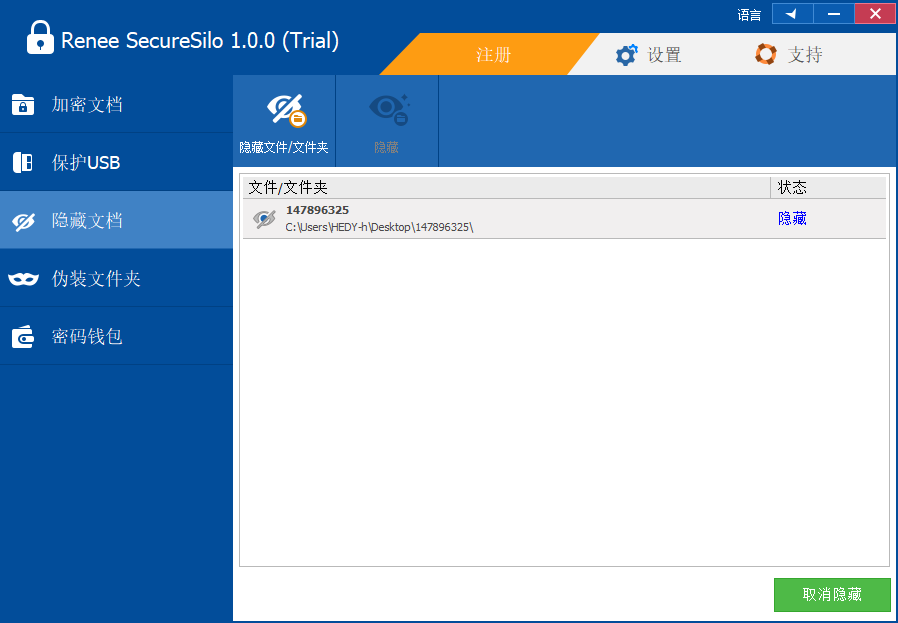Click the crossed eye icon beside 隐藏文档
Screen dimensions: 898x623
pyautogui.click(x=23, y=221)
